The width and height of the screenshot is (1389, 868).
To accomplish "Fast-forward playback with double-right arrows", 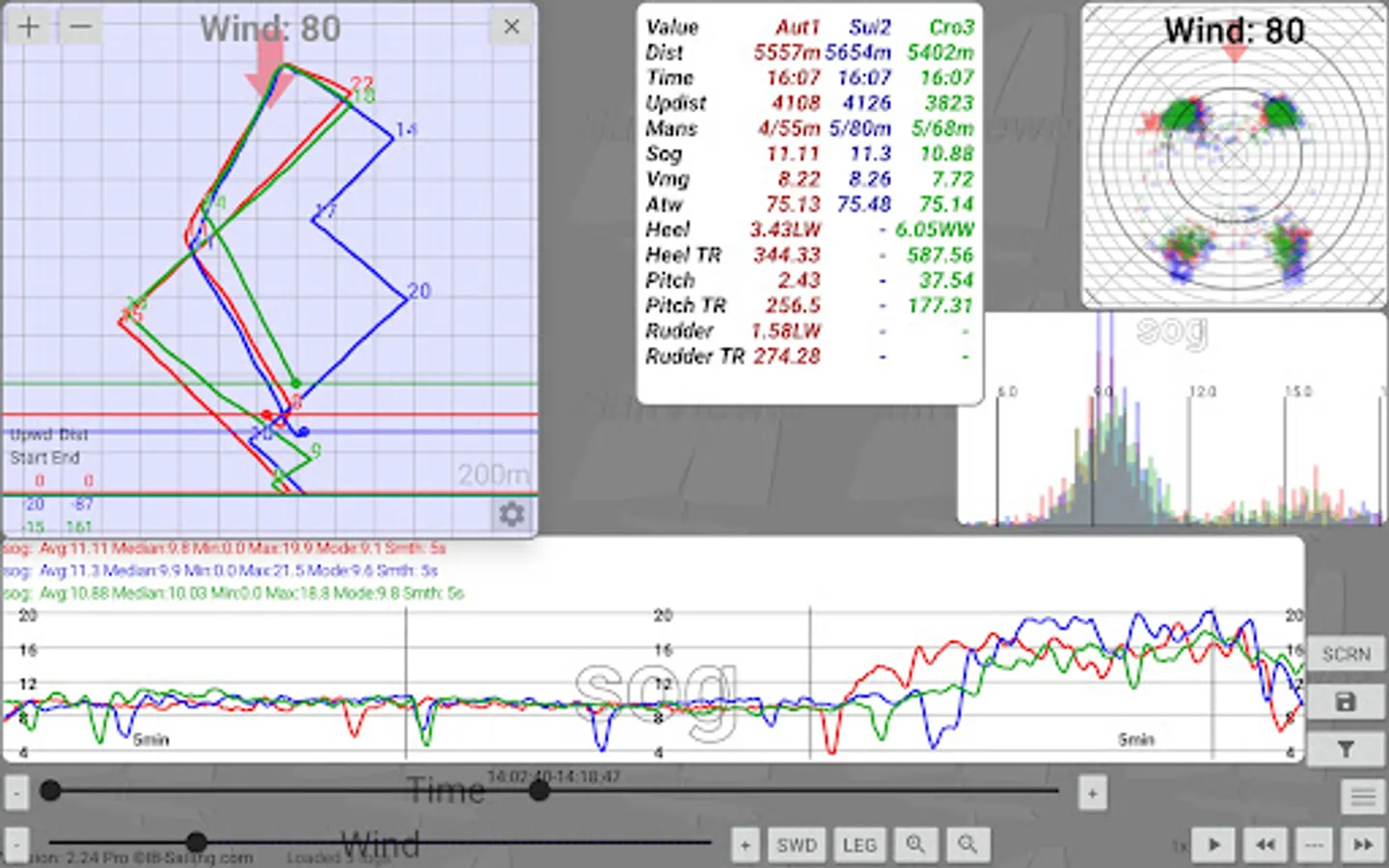I will click(1363, 845).
